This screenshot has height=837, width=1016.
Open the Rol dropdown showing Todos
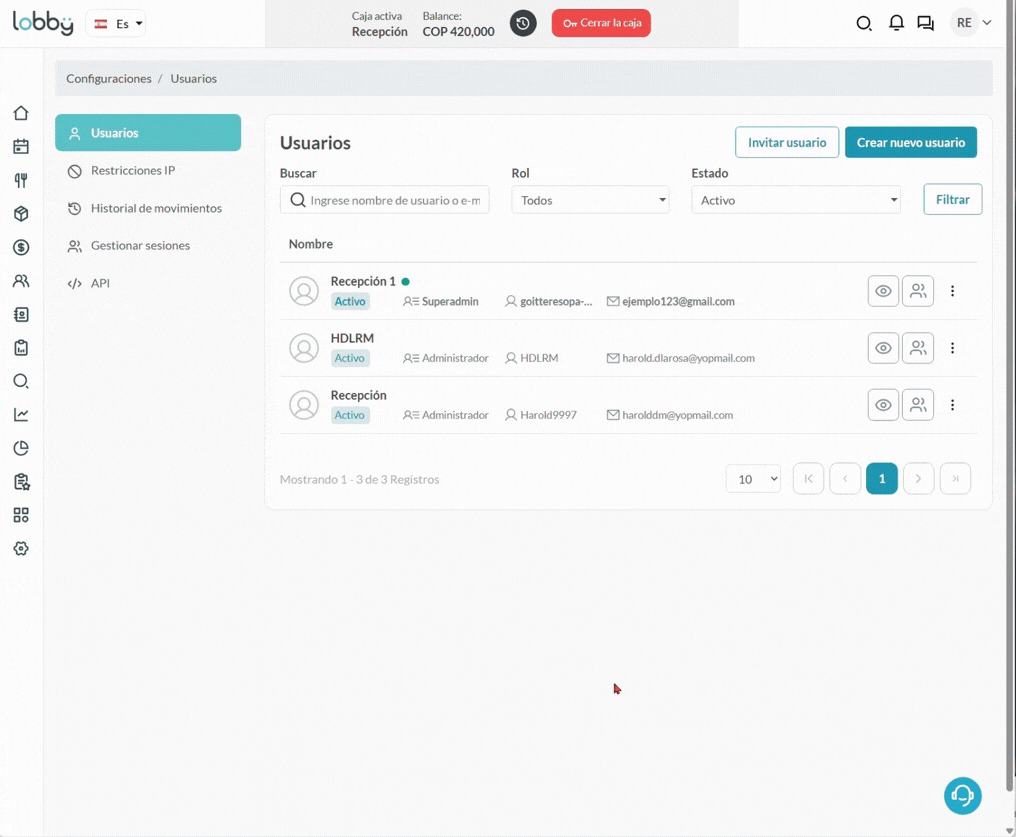pyautogui.click(x=590, y=200)
